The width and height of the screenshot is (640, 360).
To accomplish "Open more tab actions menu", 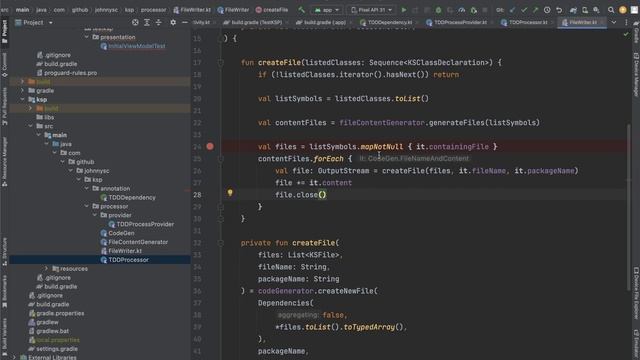I will [x=626, y=22].
